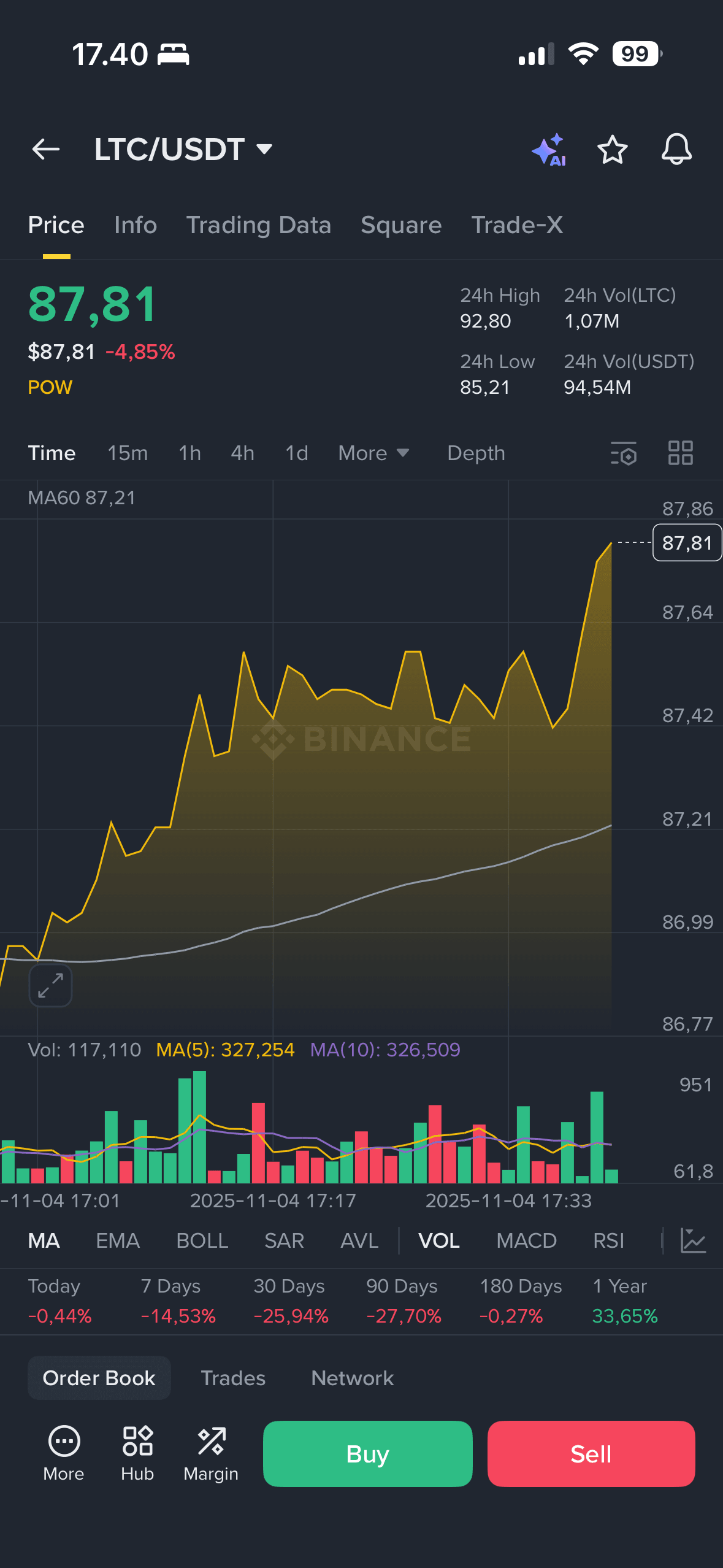The width and height of the screenshot is (723, 1568).
Task: Toggle the VOL sub-indicator
Action: coord(439,1240)
